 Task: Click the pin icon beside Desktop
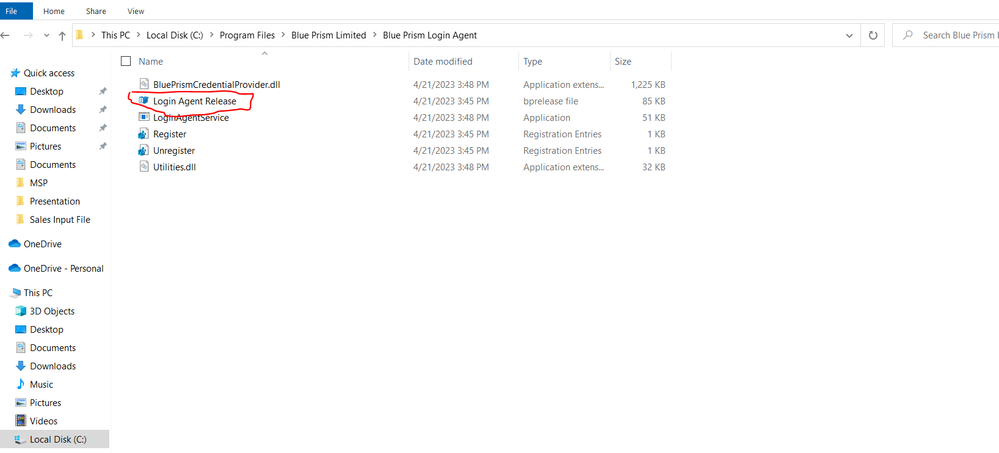(103, 92)
